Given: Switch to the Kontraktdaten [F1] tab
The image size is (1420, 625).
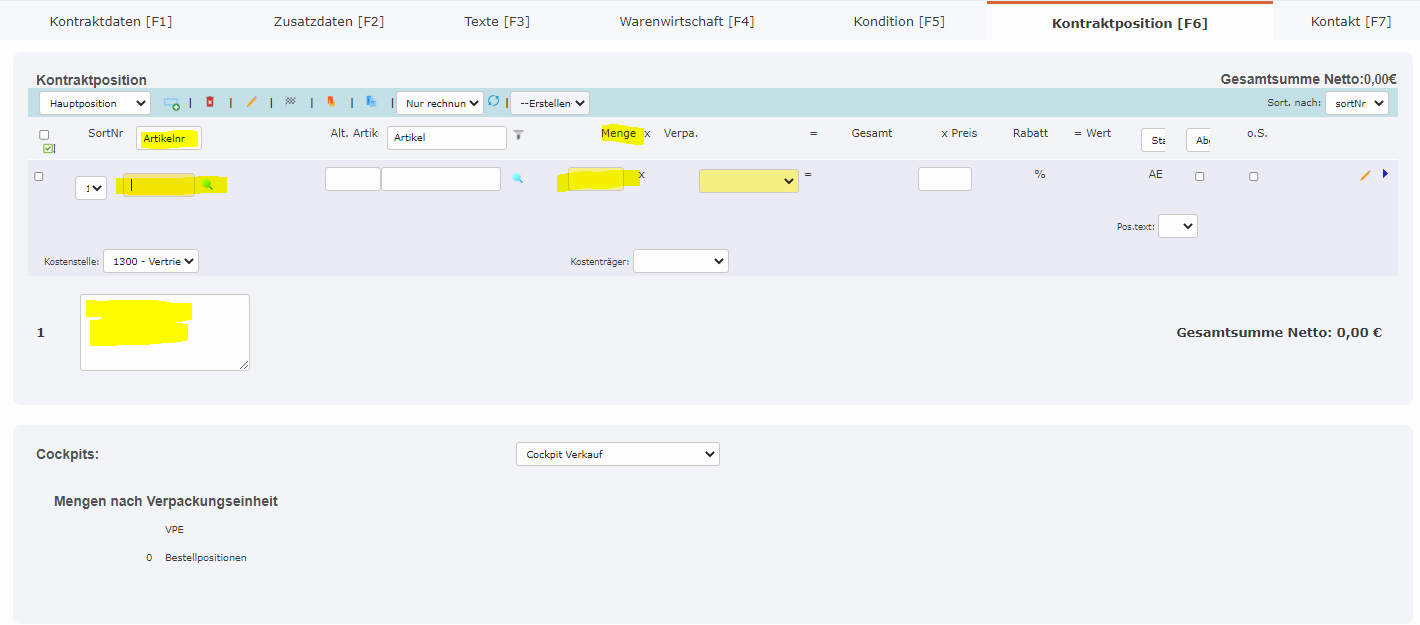Looking at the screenshot, I should (111, 21).
